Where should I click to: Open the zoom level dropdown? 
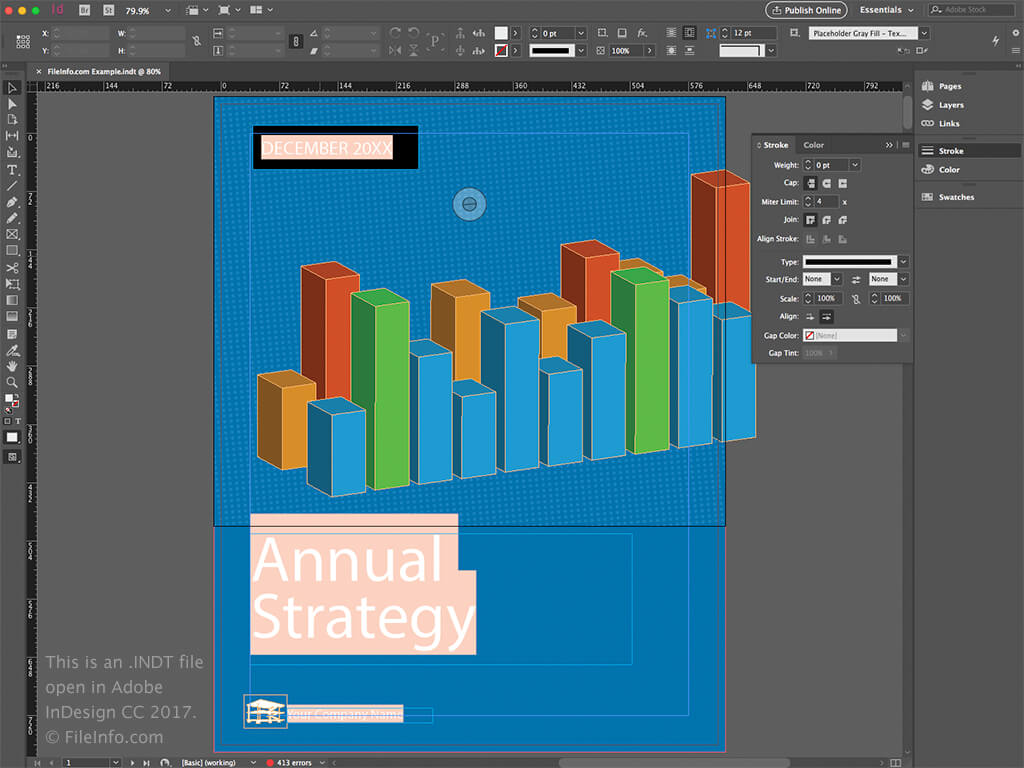tap(168, 10)
